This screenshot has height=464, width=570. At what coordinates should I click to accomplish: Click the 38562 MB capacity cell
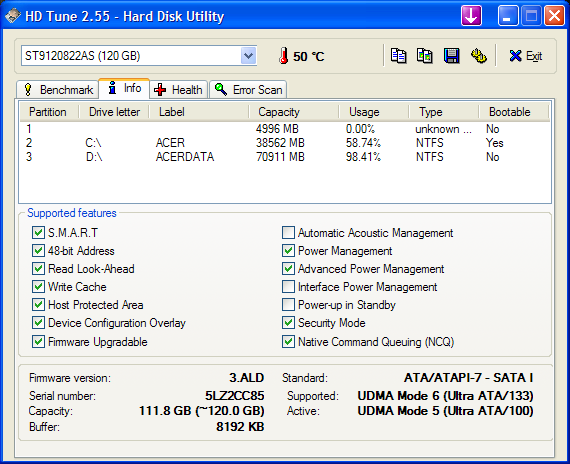coord(280,143)
